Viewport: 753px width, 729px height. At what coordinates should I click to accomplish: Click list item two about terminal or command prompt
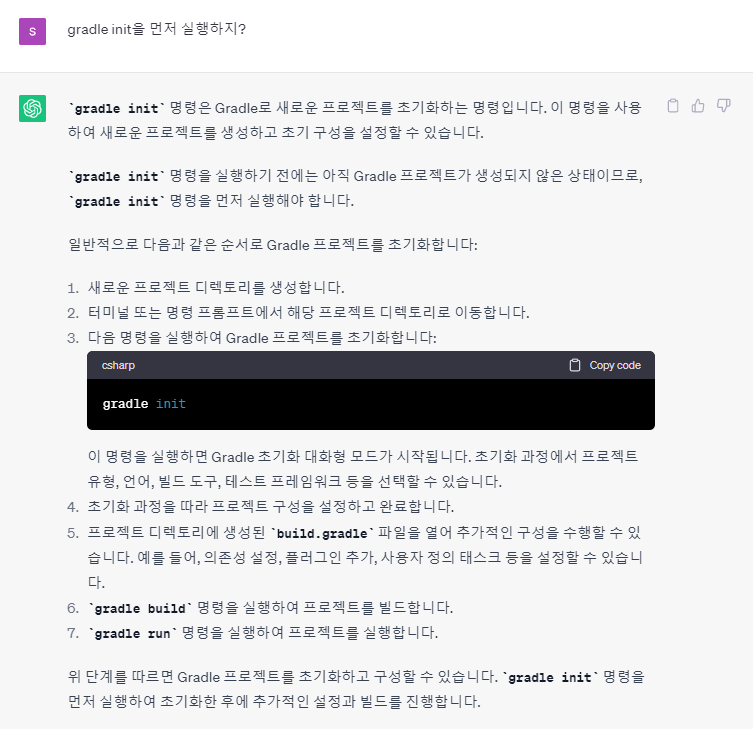308,312
